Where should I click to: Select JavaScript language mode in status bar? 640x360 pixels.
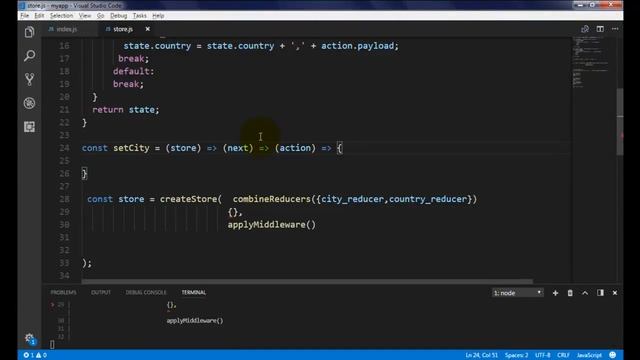click(x=589, y=355)
